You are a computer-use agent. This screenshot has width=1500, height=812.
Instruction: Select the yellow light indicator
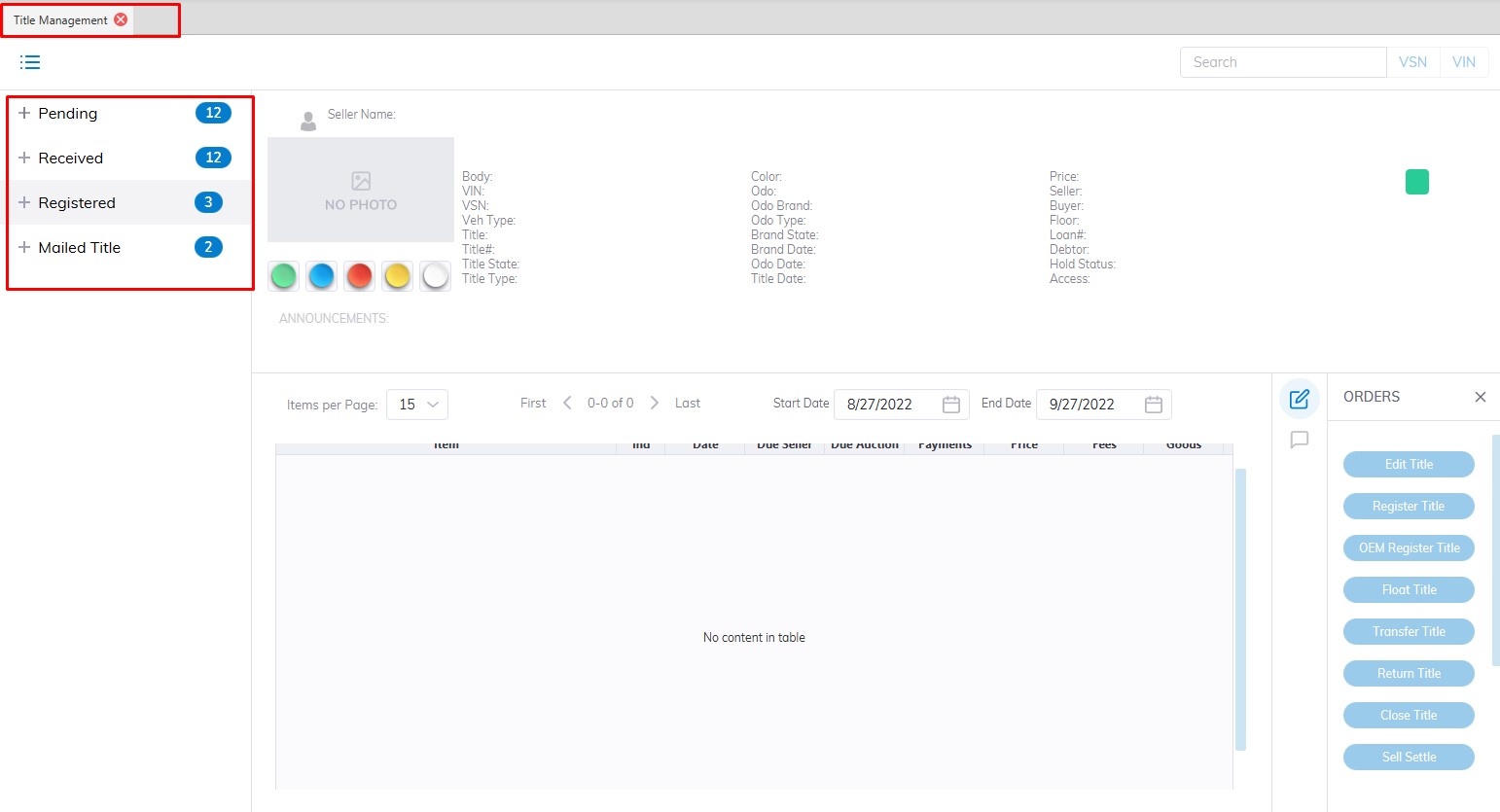tap(397, 276)
